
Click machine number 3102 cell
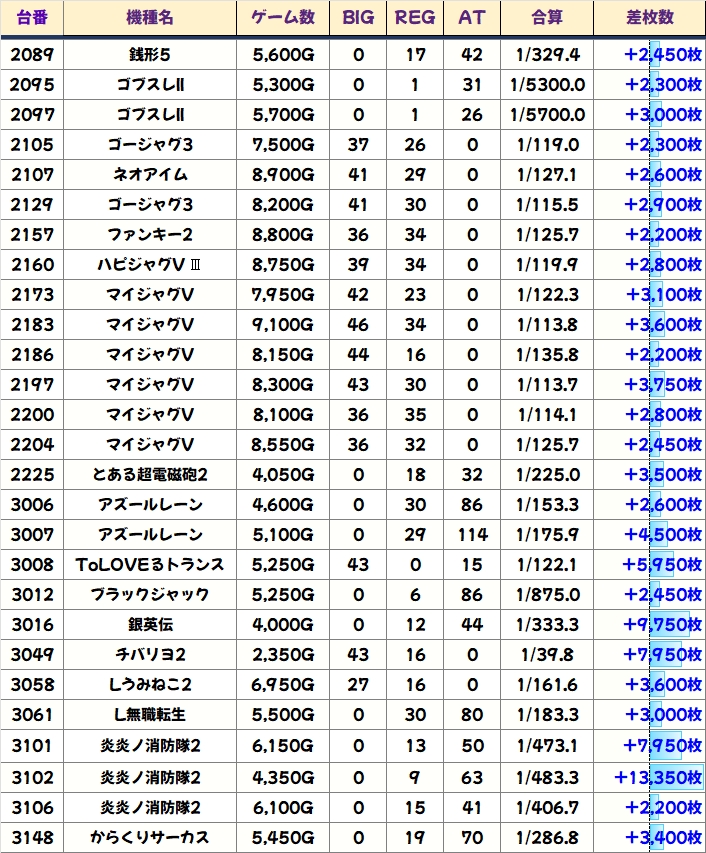tap(32, 777)
